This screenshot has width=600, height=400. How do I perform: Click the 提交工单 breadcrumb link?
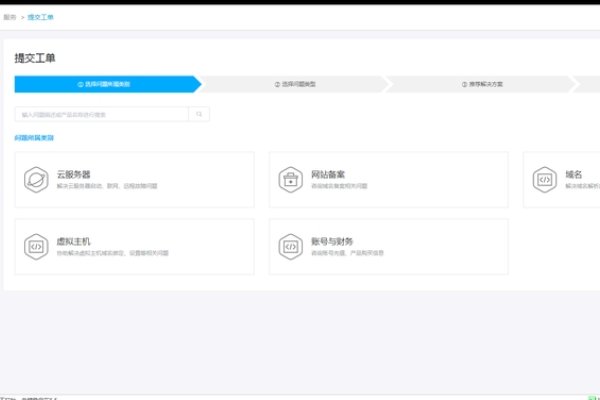[x=41, y=17]
